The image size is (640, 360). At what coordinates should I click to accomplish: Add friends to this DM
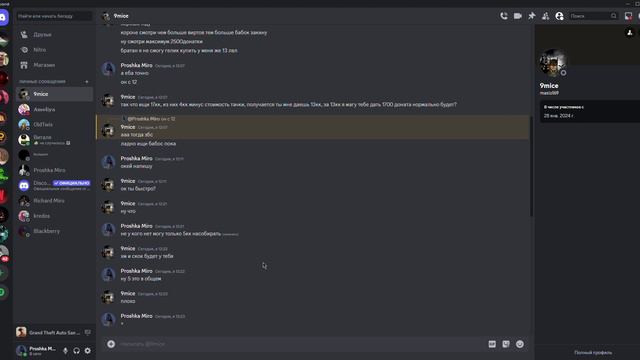click(x=545, y=16)
